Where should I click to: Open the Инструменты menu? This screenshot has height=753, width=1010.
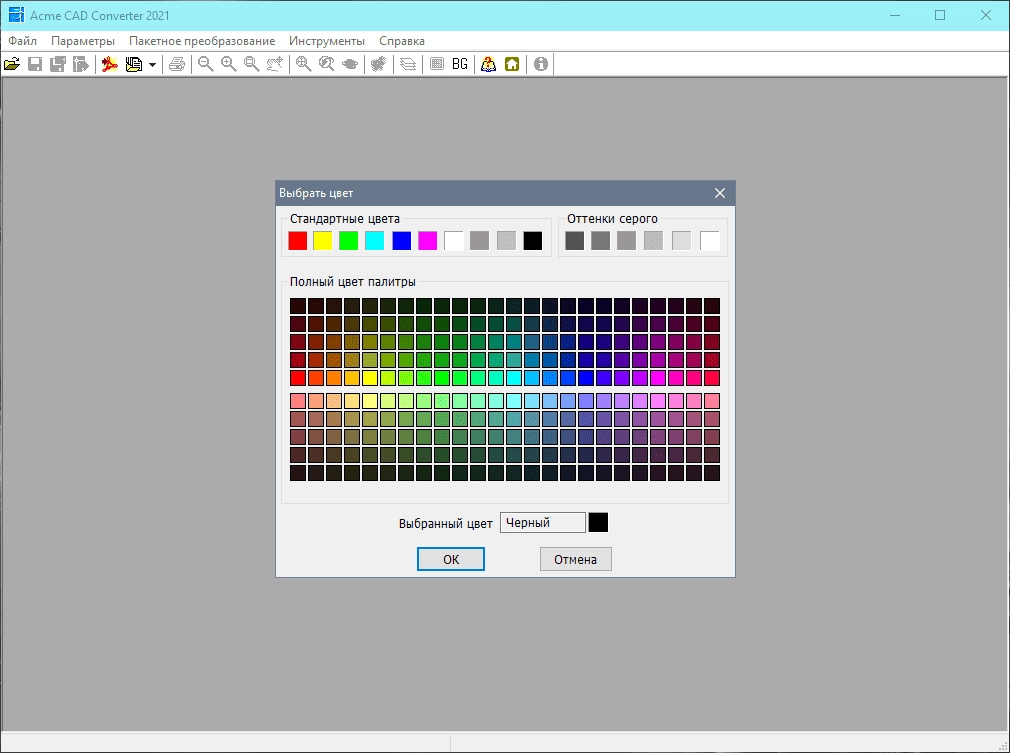click(x=327, y=41)
